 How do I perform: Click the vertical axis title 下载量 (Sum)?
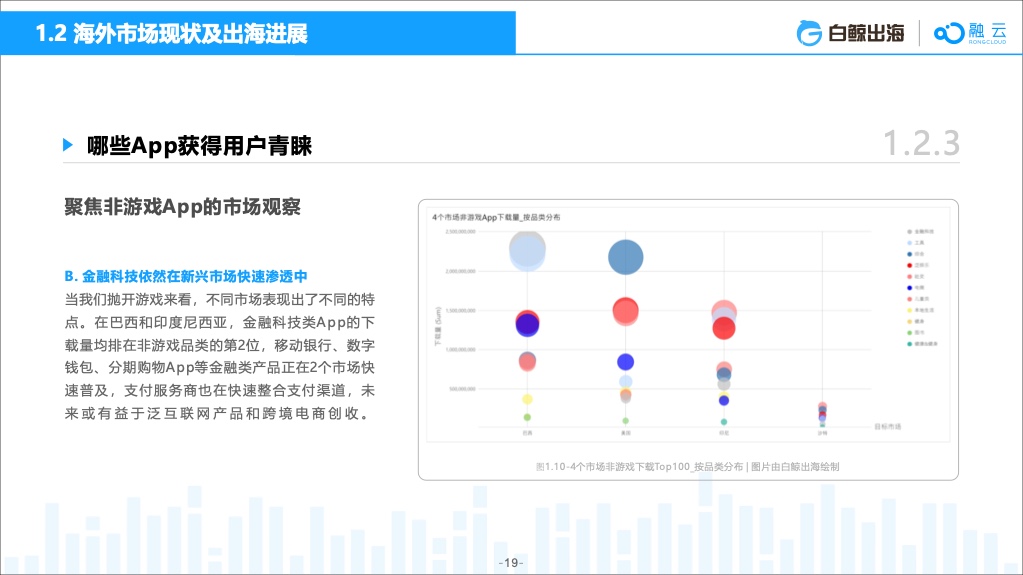pos(438,326)
